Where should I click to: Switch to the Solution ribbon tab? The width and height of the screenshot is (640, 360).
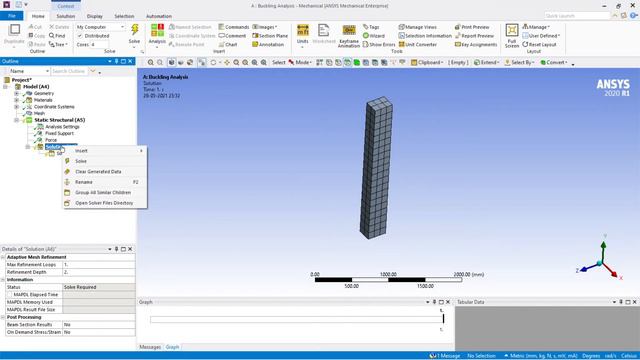[x=66, y=16]
